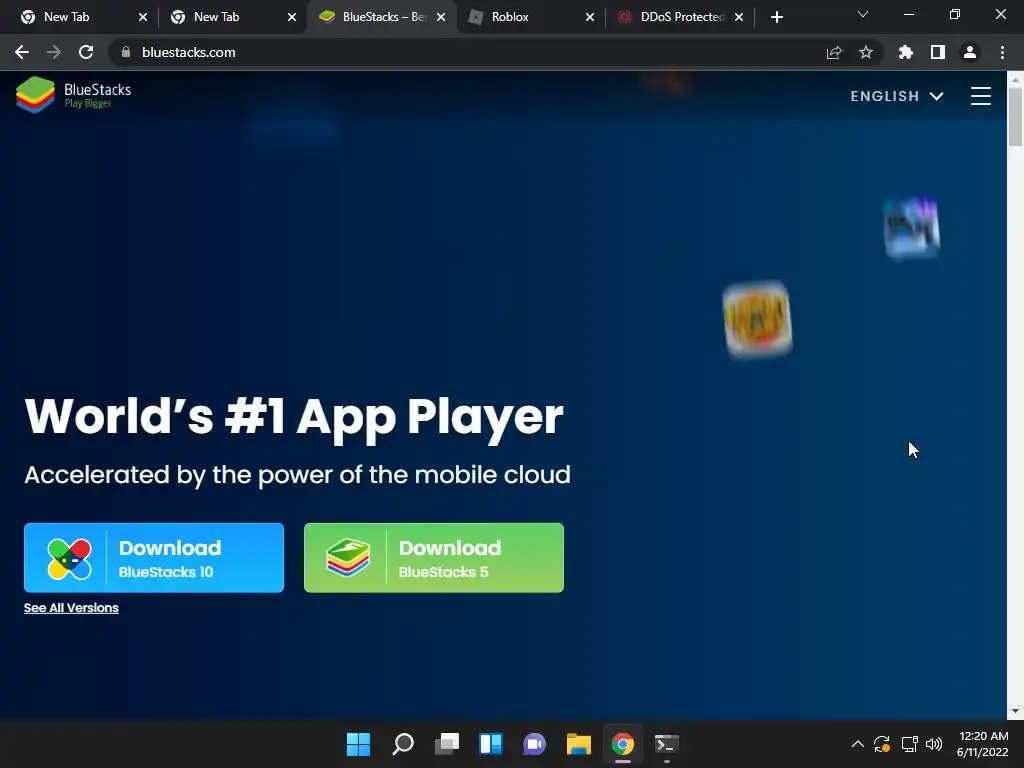
Task: Open Windows taskbar search
Action: pyautogui.click(x=403, y=744)
